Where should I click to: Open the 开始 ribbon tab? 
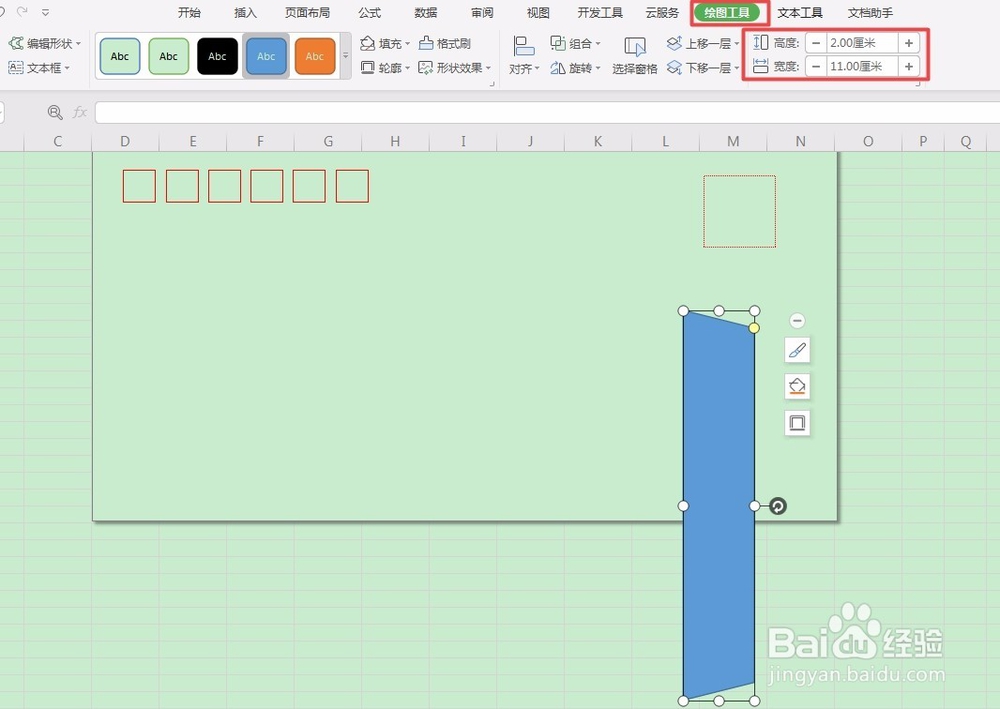click(189, 13)
